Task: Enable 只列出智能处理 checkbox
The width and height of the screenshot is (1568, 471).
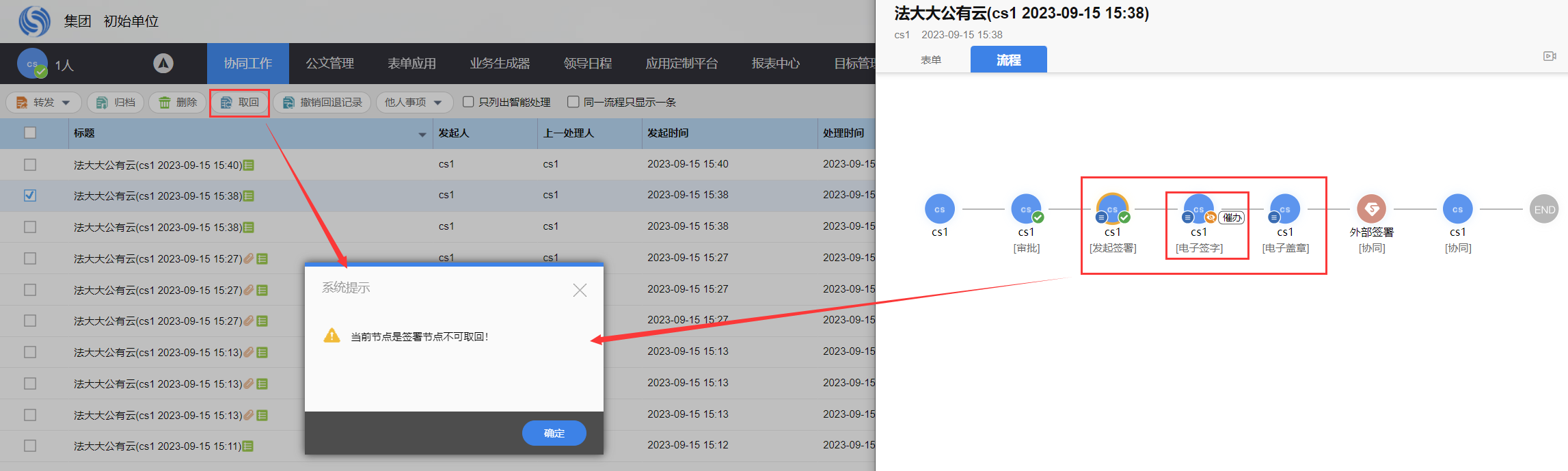Action: 468,102
